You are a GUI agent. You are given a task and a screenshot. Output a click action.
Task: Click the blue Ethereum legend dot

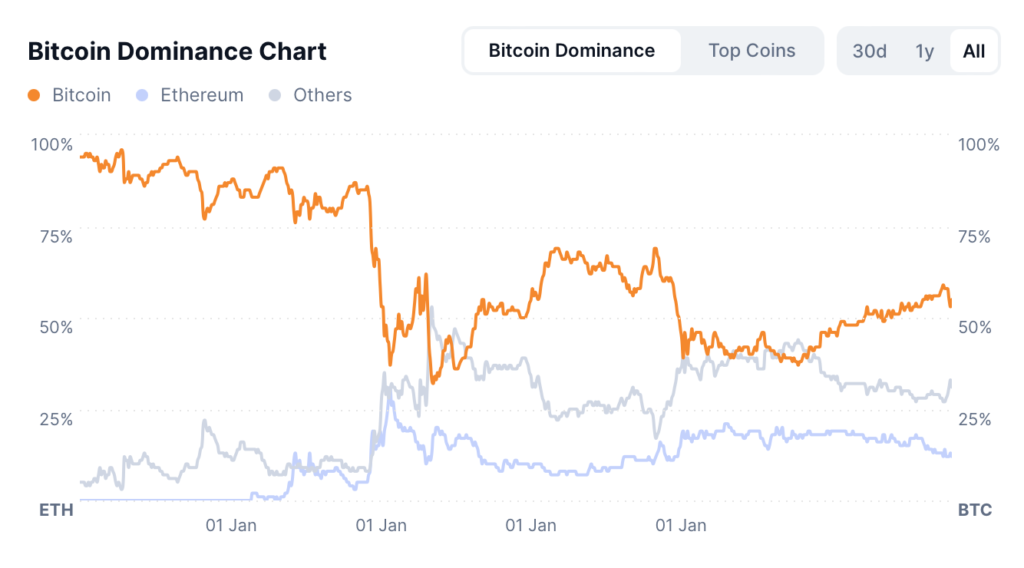(x=143, y=96)
